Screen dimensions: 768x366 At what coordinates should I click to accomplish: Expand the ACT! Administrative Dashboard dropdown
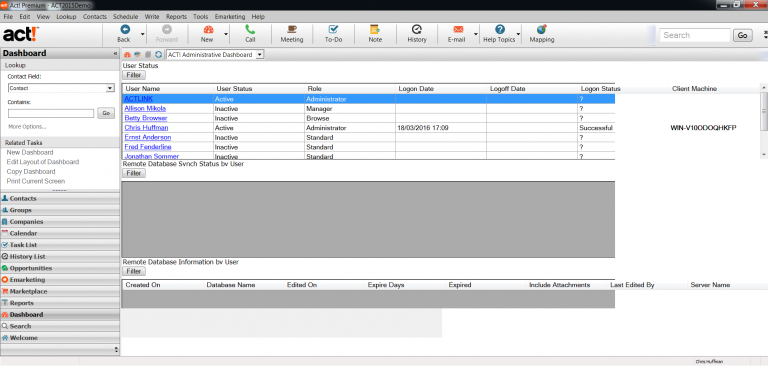point(260,55)
